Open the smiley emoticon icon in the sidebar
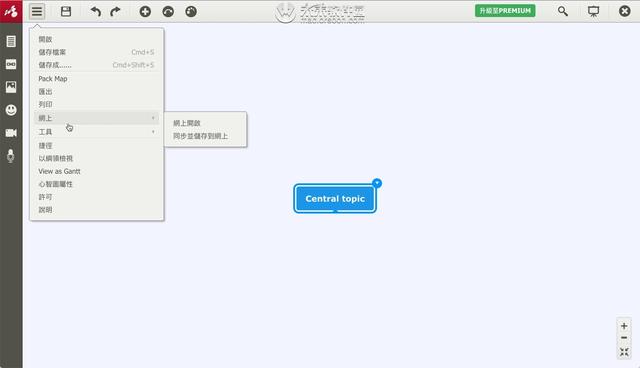The image size is (640, 368). 11,110
